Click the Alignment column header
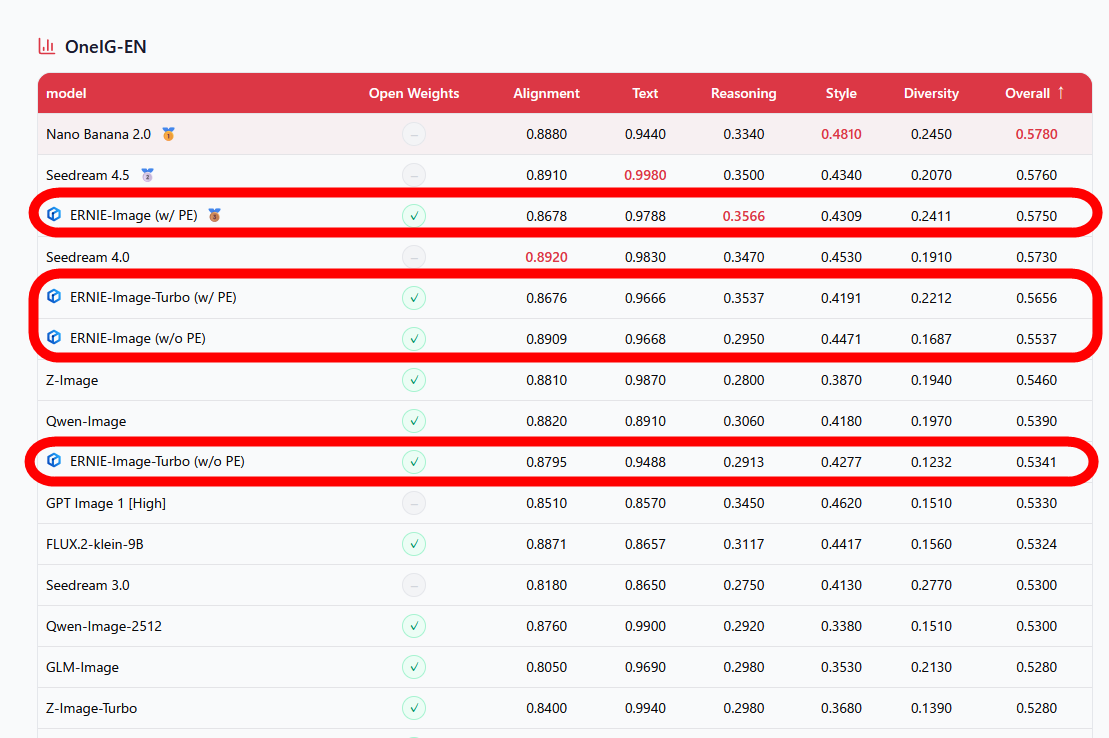The width and height of the screenshot is (1109, 738). point(546,93)
